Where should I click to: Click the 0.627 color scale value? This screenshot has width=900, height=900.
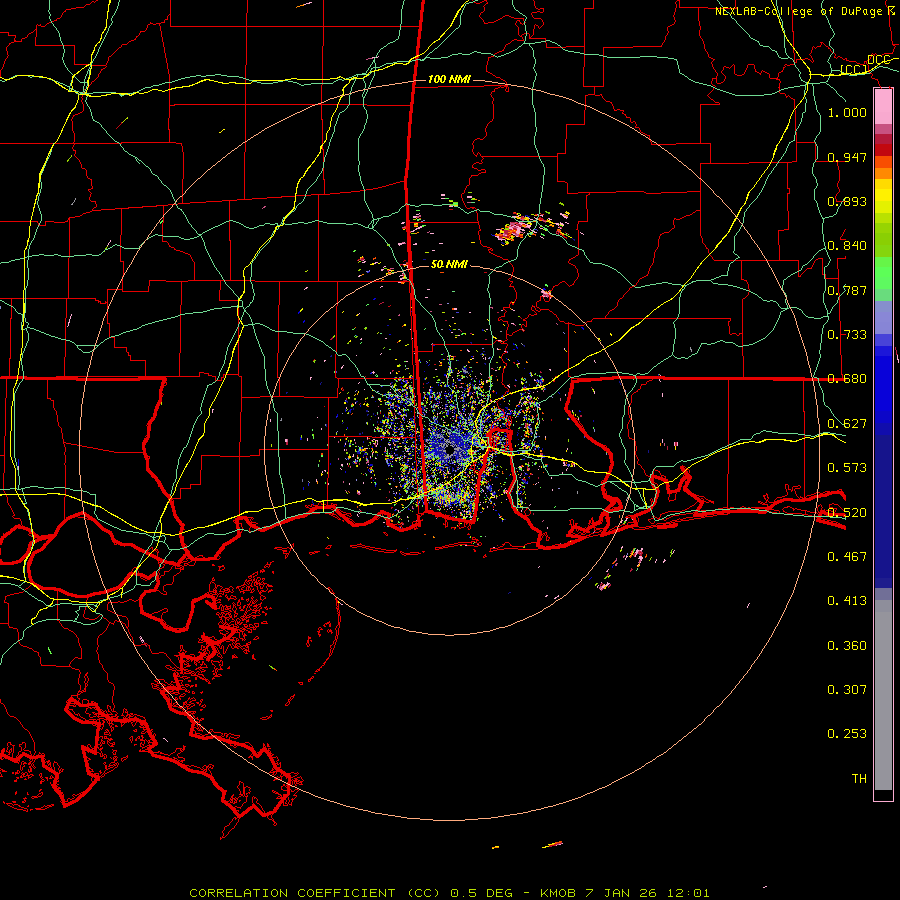pos(847,424)
